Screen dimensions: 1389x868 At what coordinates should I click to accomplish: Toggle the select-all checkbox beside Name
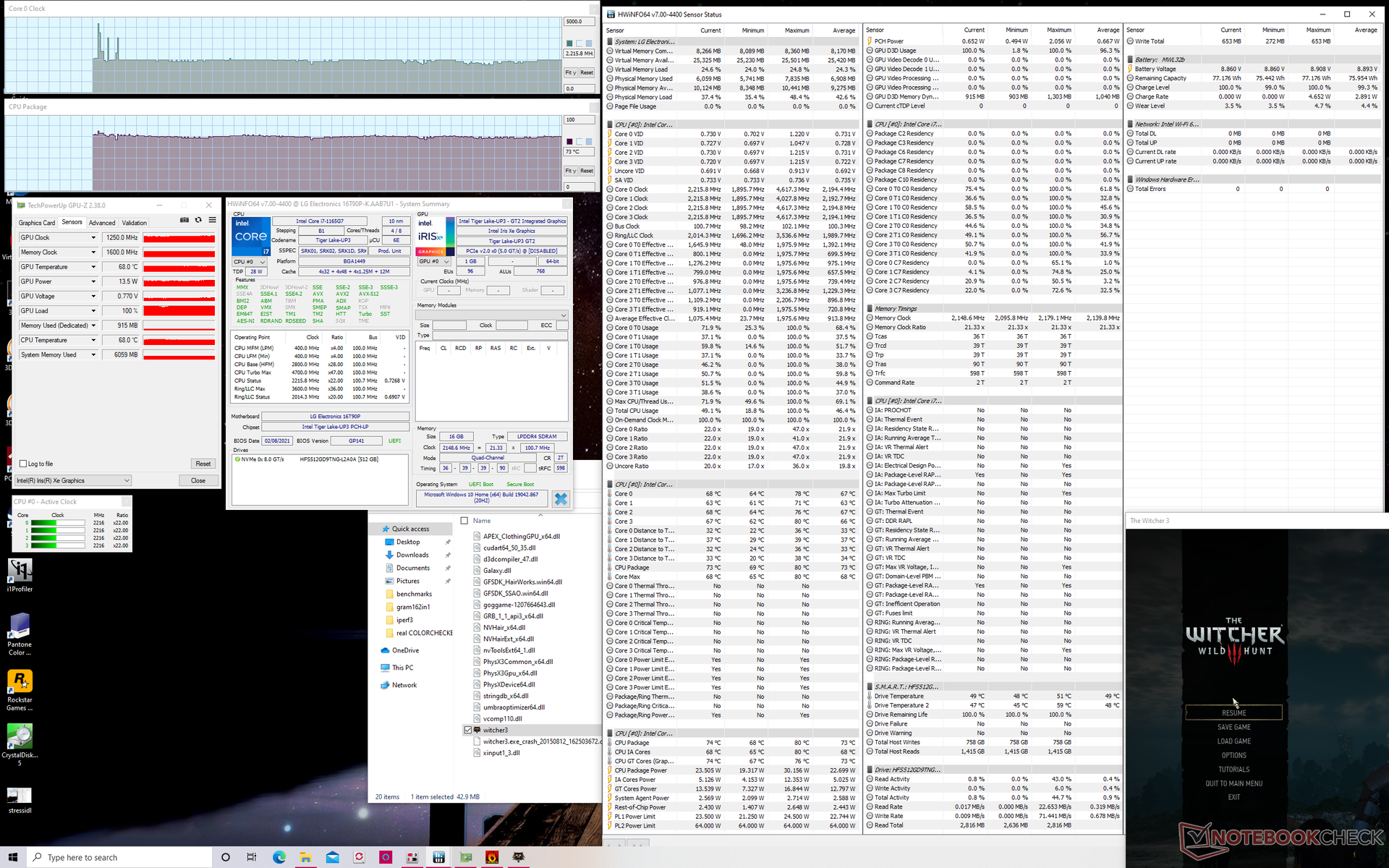(x=464, y=521)
